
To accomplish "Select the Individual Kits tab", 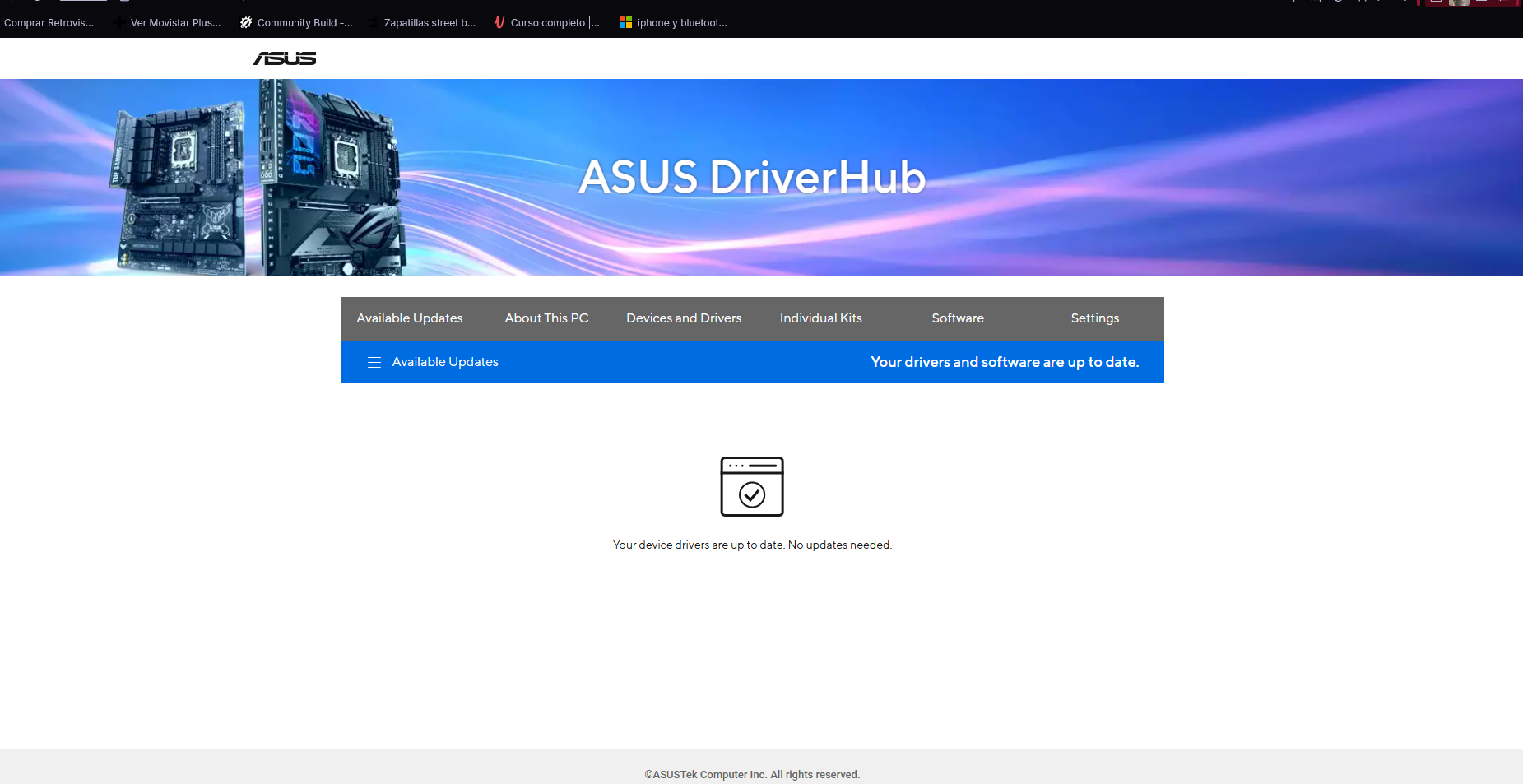I will (x=821, y=318).
